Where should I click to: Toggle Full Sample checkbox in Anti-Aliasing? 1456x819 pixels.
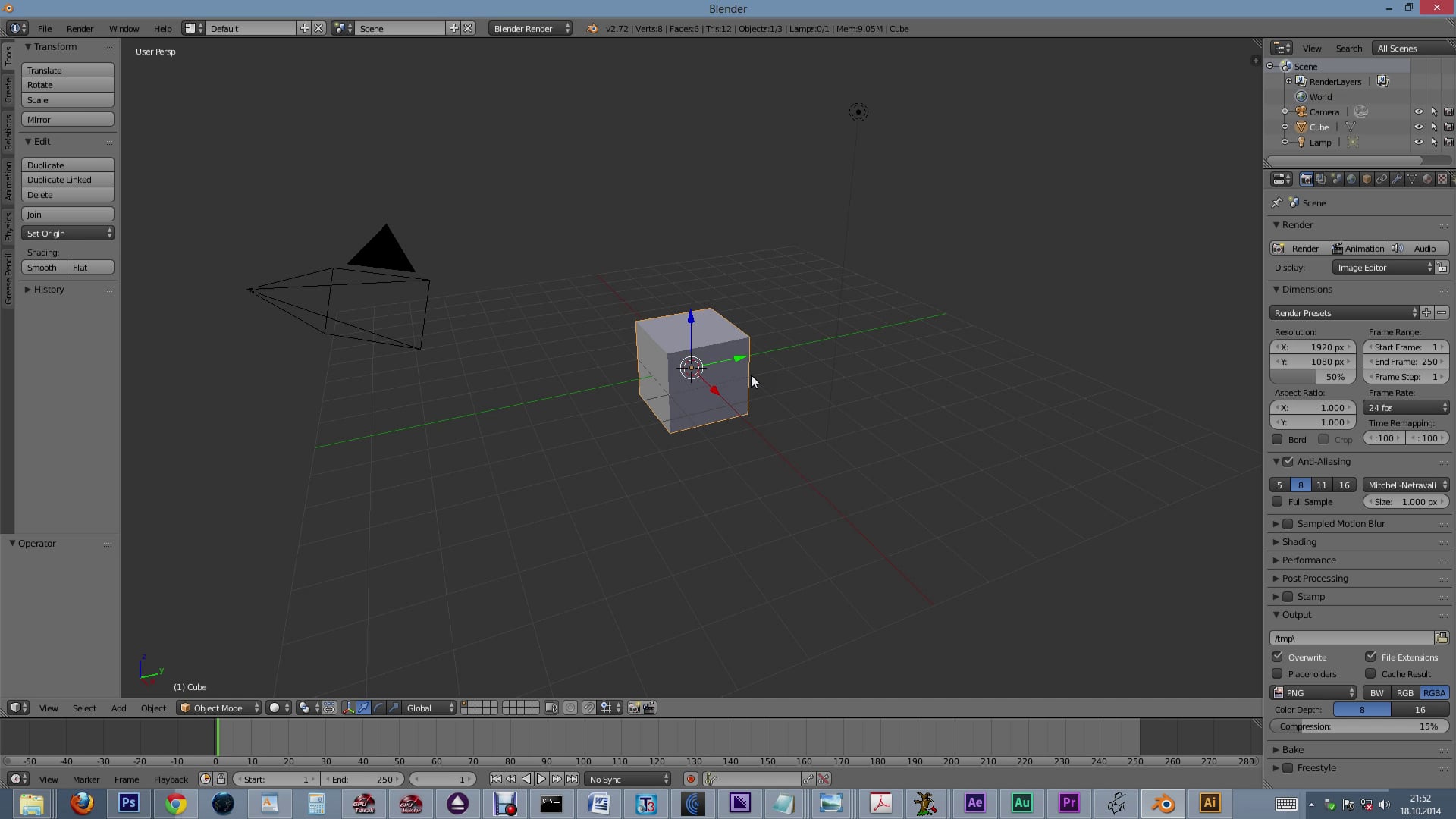pyautogui.click(x=1278, y=501)
